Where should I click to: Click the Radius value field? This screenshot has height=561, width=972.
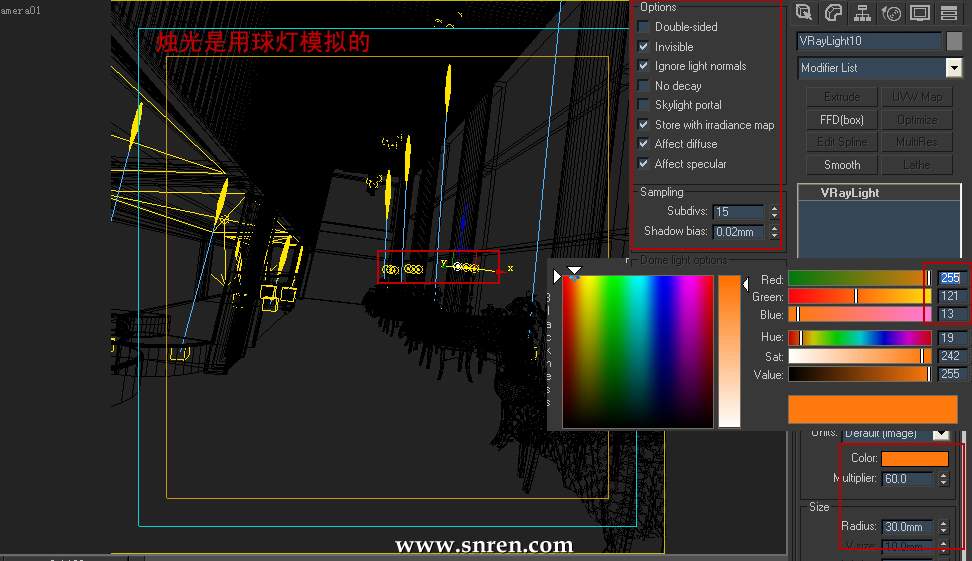coord(907,527)
